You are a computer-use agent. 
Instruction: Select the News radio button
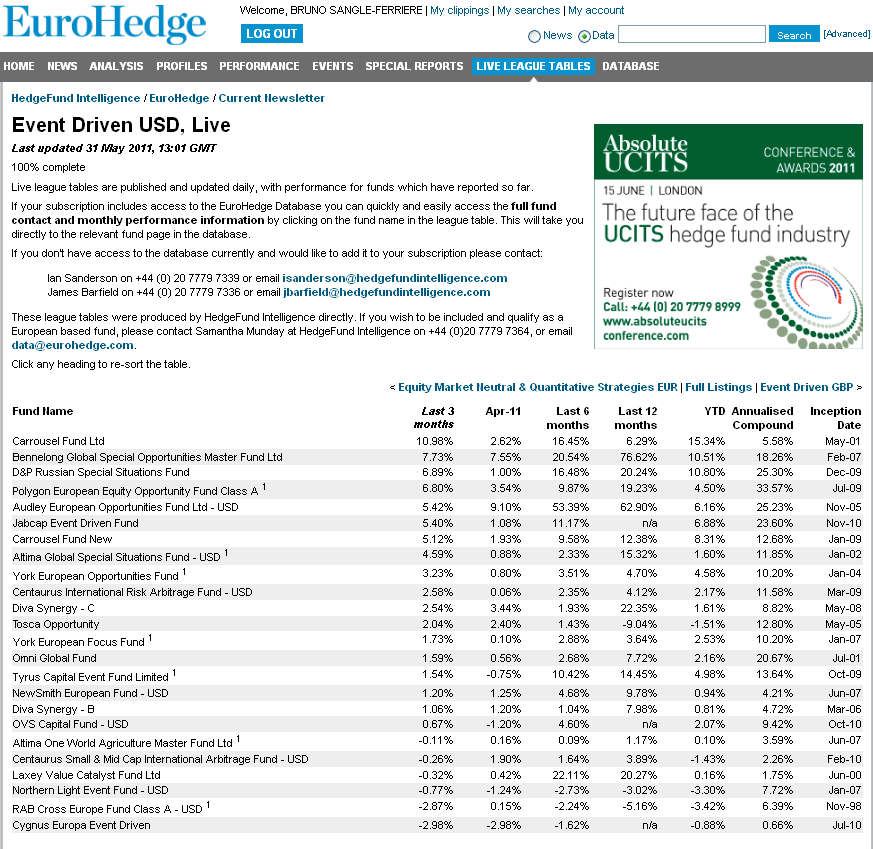click(534, 36)
